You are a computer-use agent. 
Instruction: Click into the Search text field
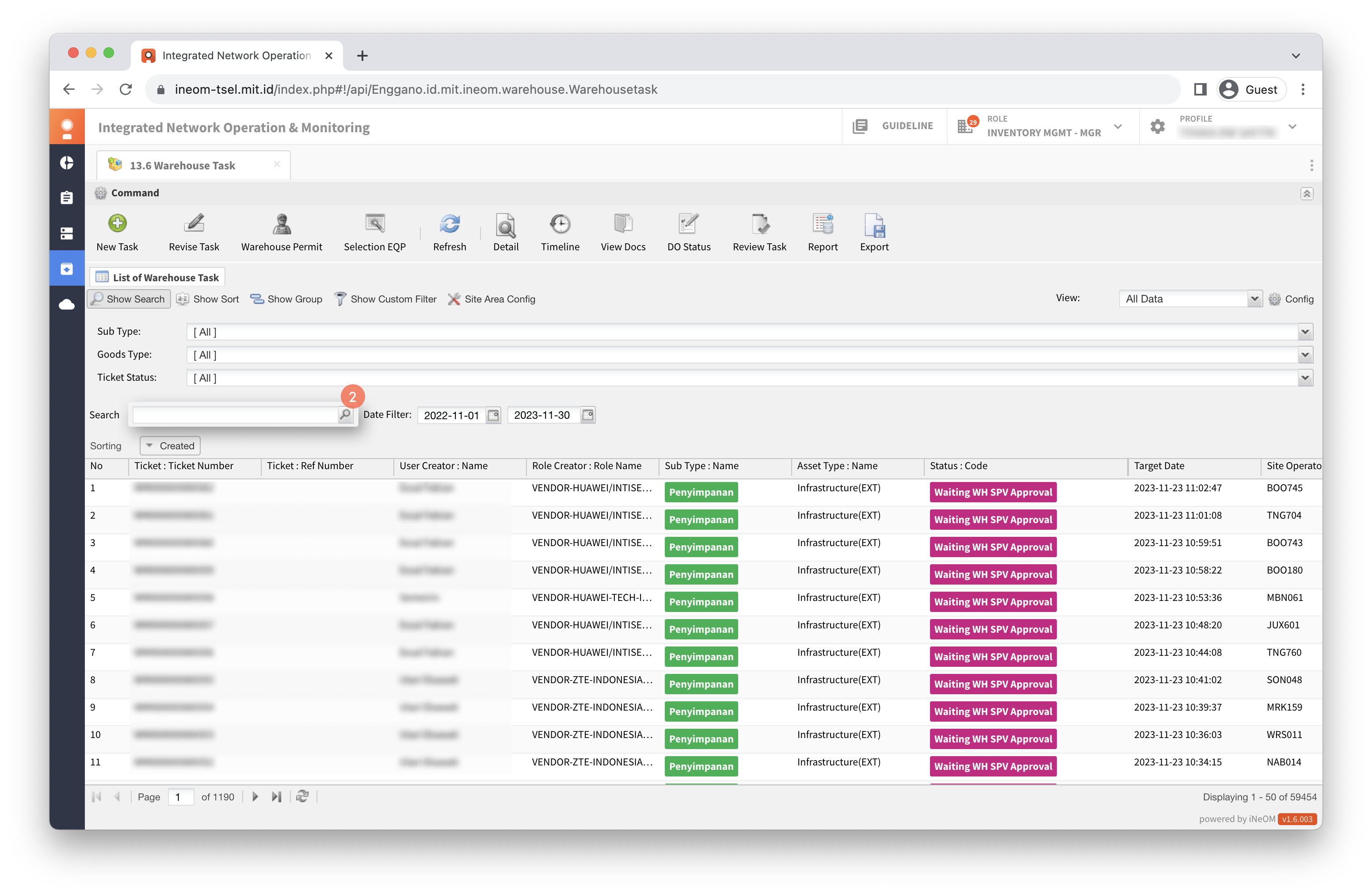235,415
